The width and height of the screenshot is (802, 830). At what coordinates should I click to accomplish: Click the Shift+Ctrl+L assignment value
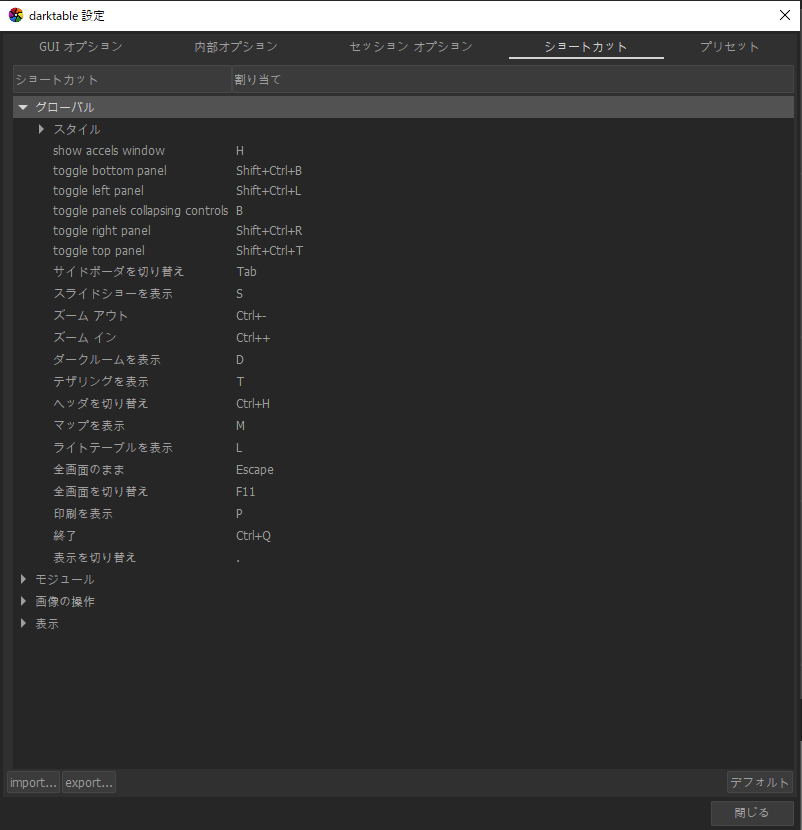(x=268, y=191)
